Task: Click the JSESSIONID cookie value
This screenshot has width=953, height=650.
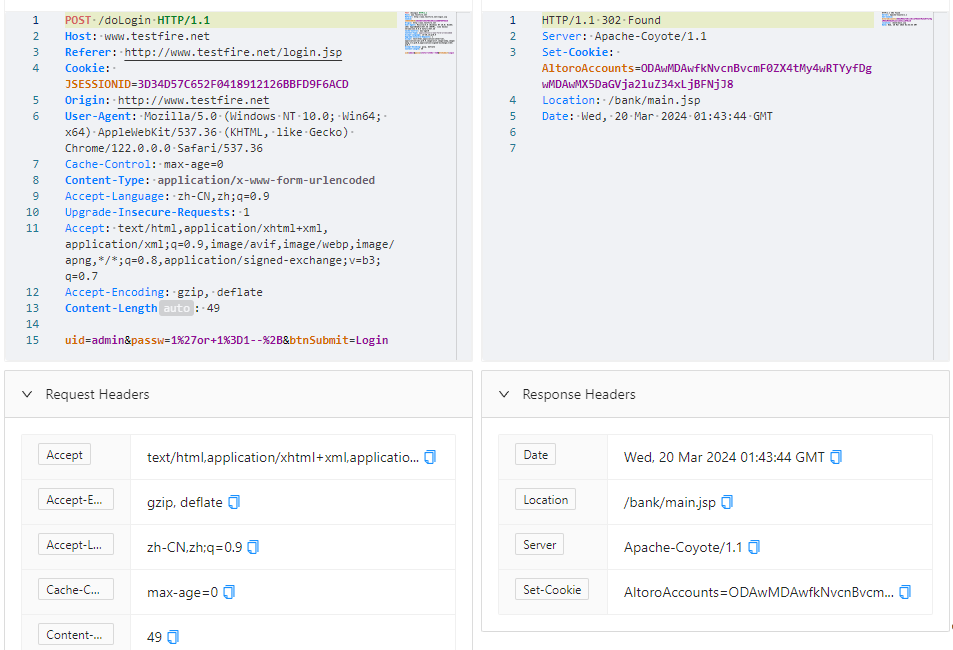Action: click(243, 84)
